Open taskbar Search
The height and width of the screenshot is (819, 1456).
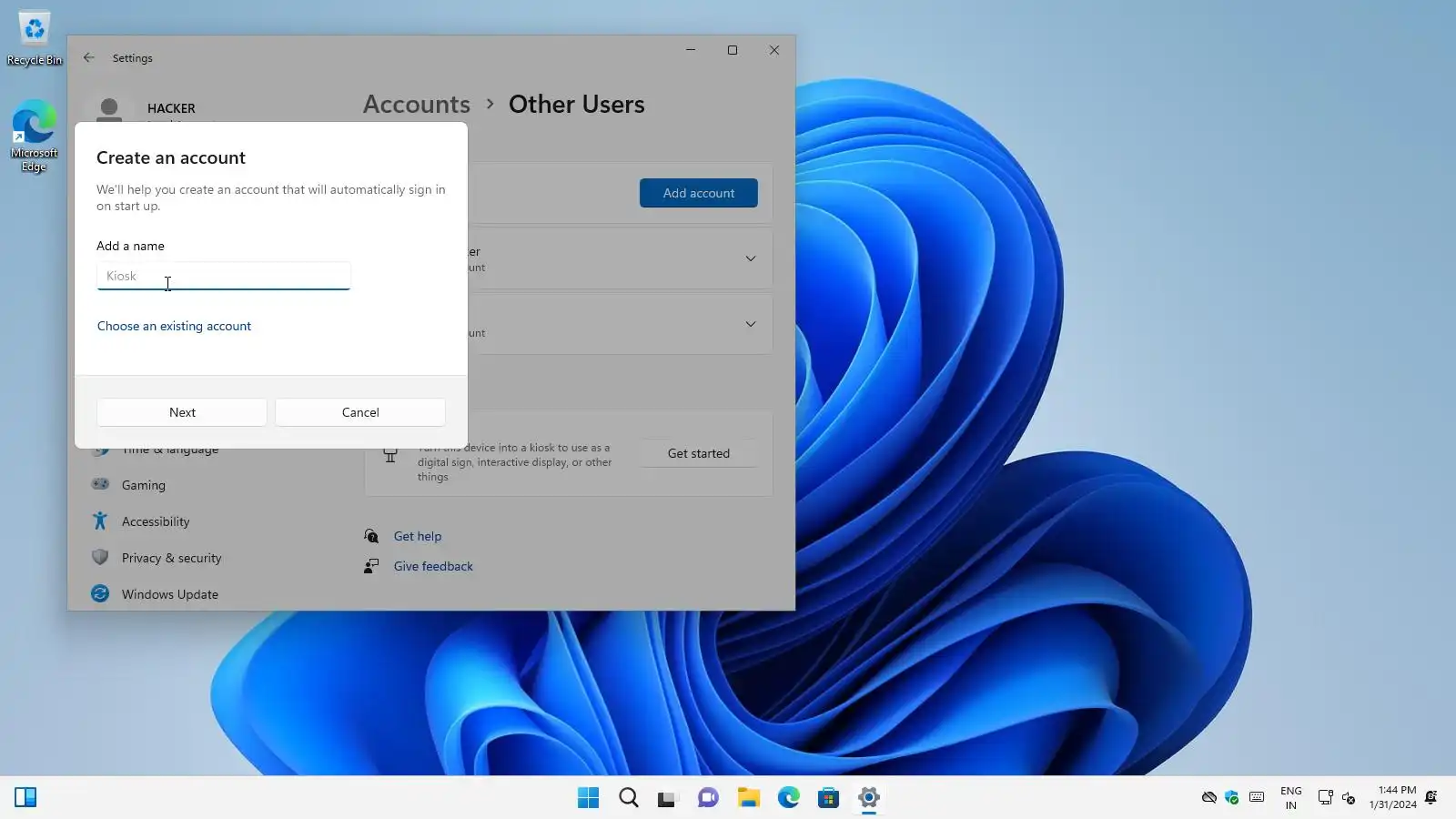coord(629,798)
